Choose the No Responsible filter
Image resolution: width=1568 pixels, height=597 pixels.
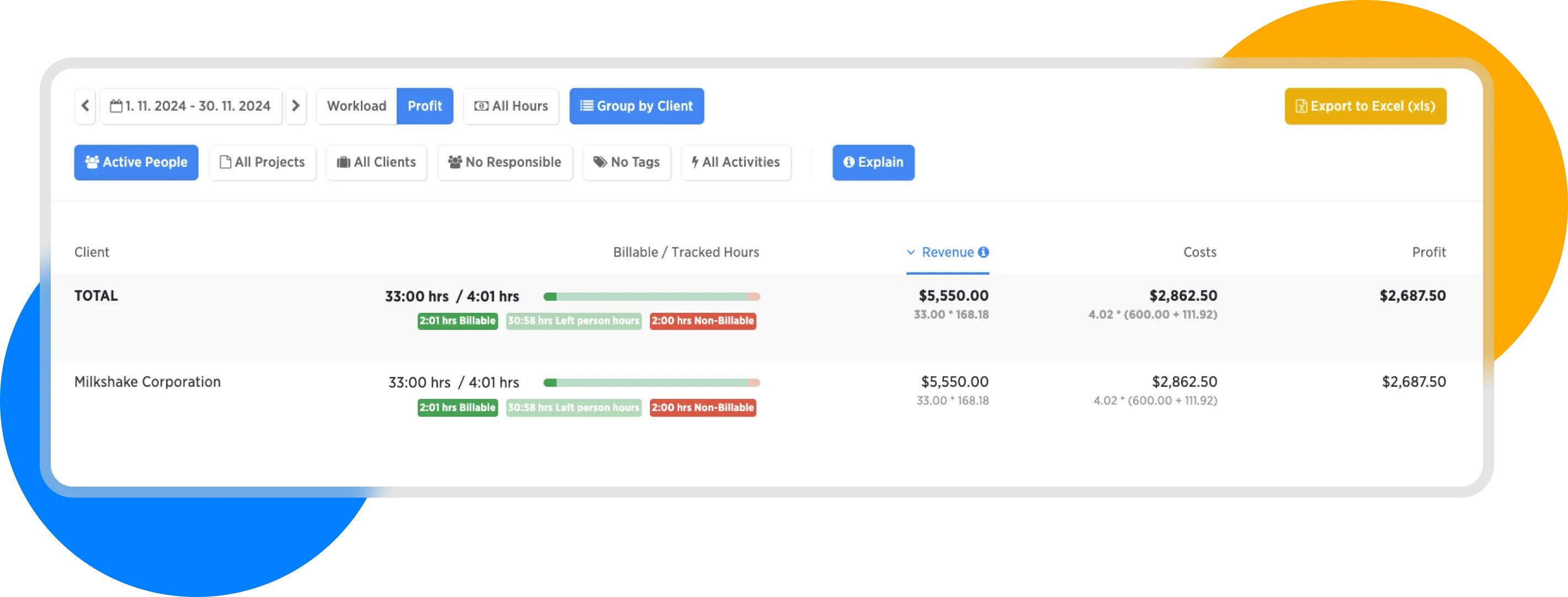(505, 162)
